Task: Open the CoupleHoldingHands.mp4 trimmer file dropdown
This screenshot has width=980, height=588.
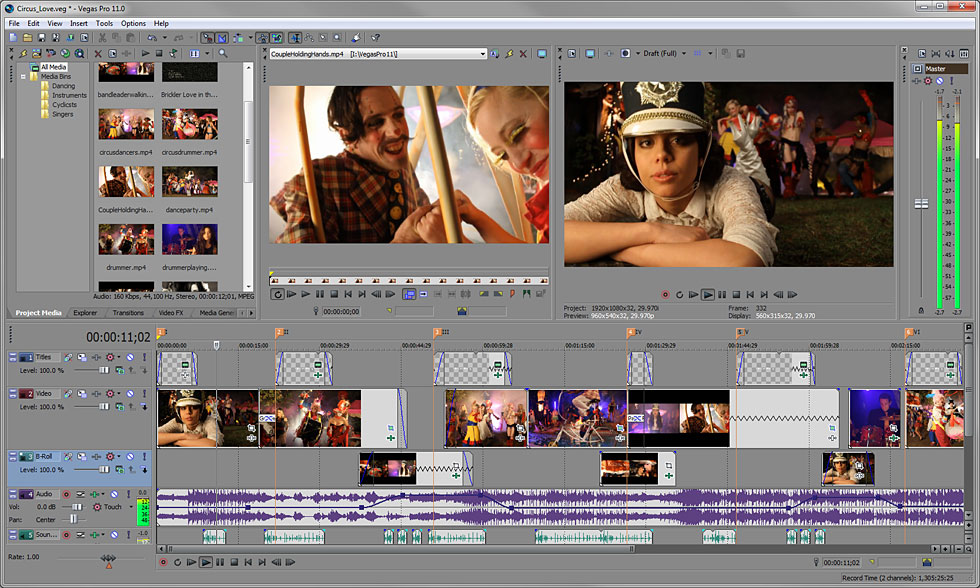Action: (x=483, y=54)
